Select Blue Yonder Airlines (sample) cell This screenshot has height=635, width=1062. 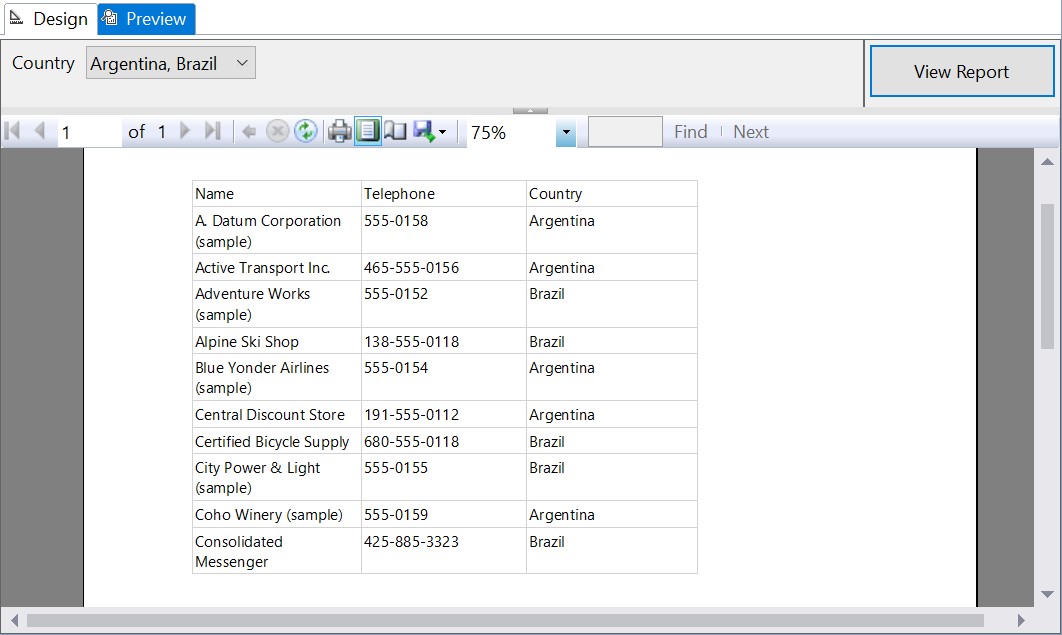click(x=276, y=377)
